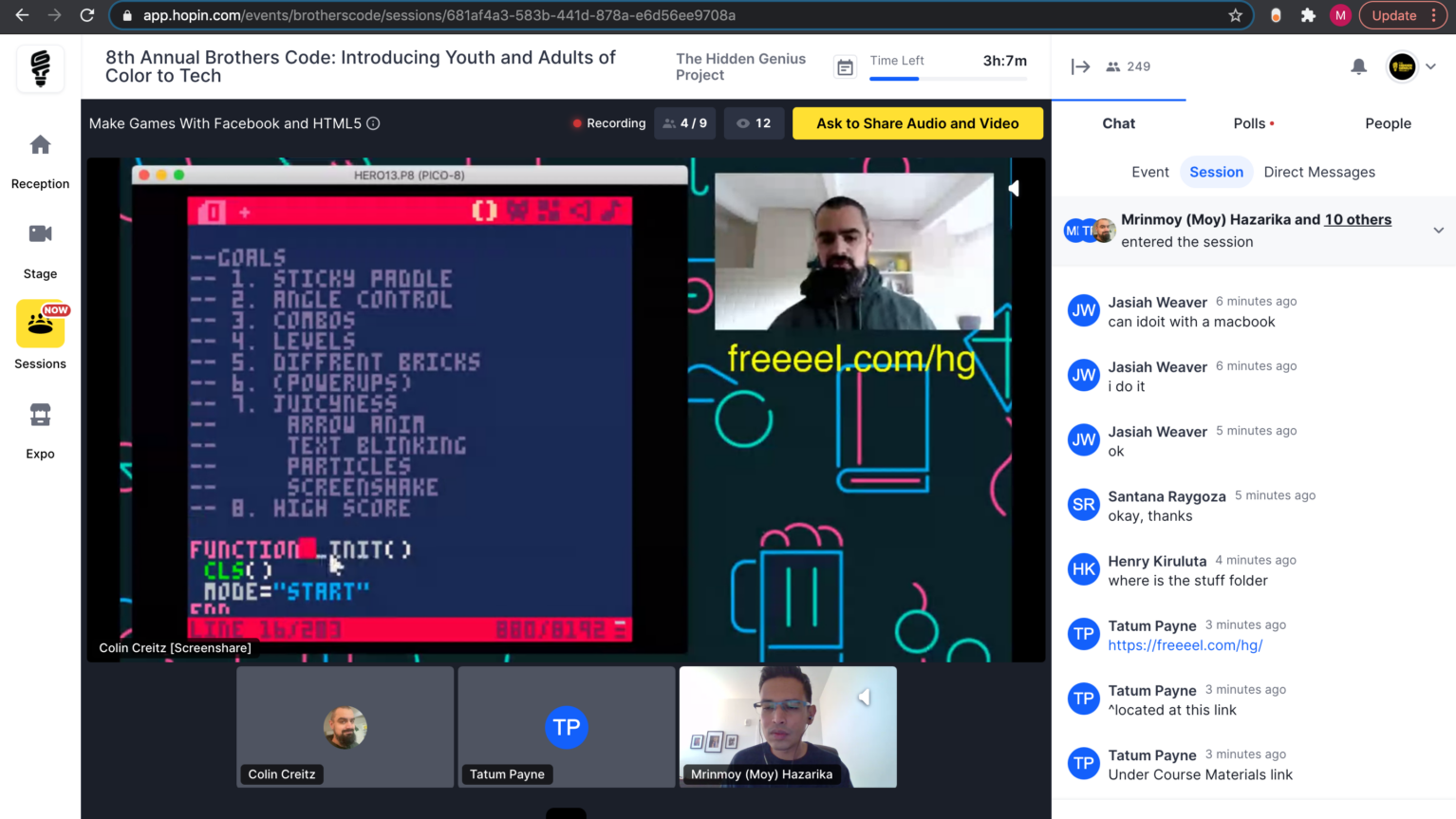Mute Mrinmoy Hazarika's speaker icon
Screen dimensions: 1456x819
(865, 697)
